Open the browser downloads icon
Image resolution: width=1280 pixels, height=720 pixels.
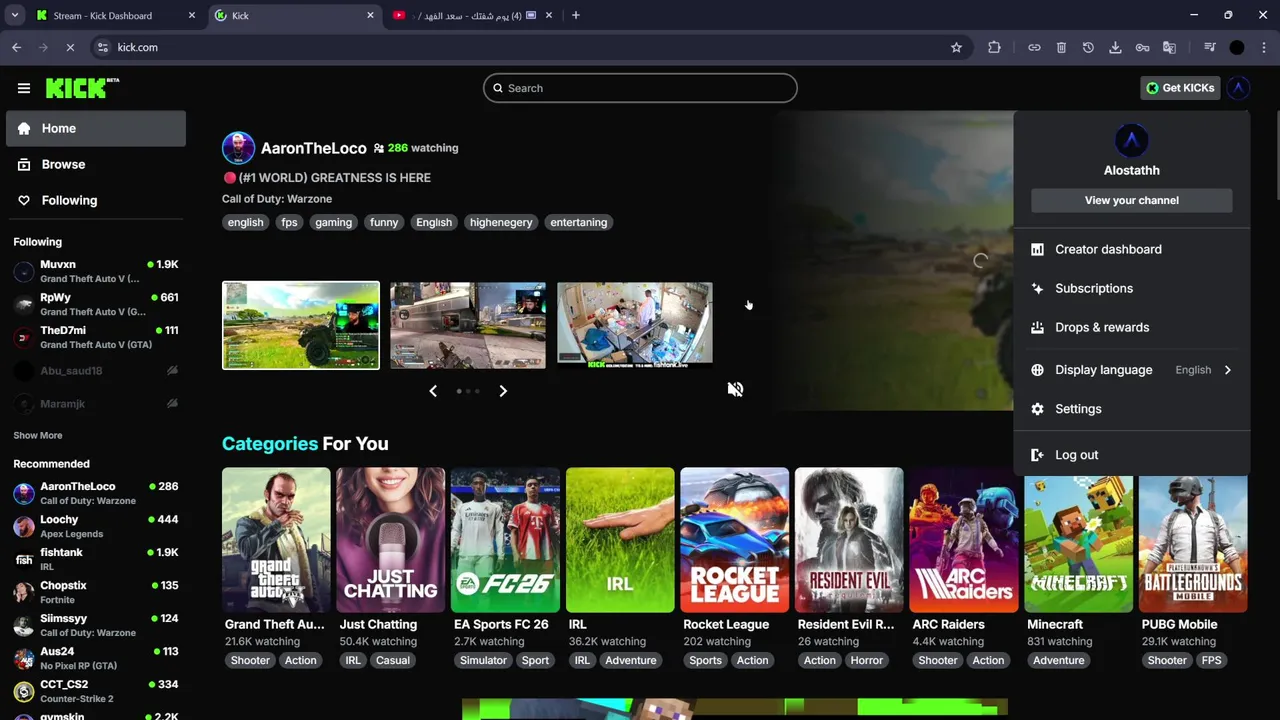click(x=1115, y=47)
